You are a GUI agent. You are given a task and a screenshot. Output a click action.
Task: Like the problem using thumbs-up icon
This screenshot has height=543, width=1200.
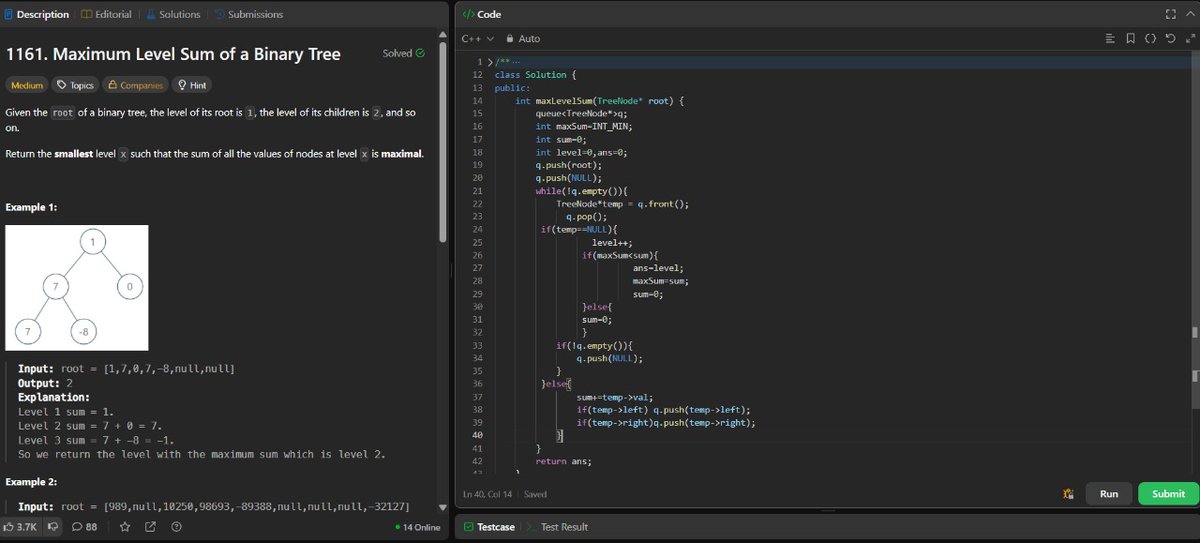tap(9, 527)
